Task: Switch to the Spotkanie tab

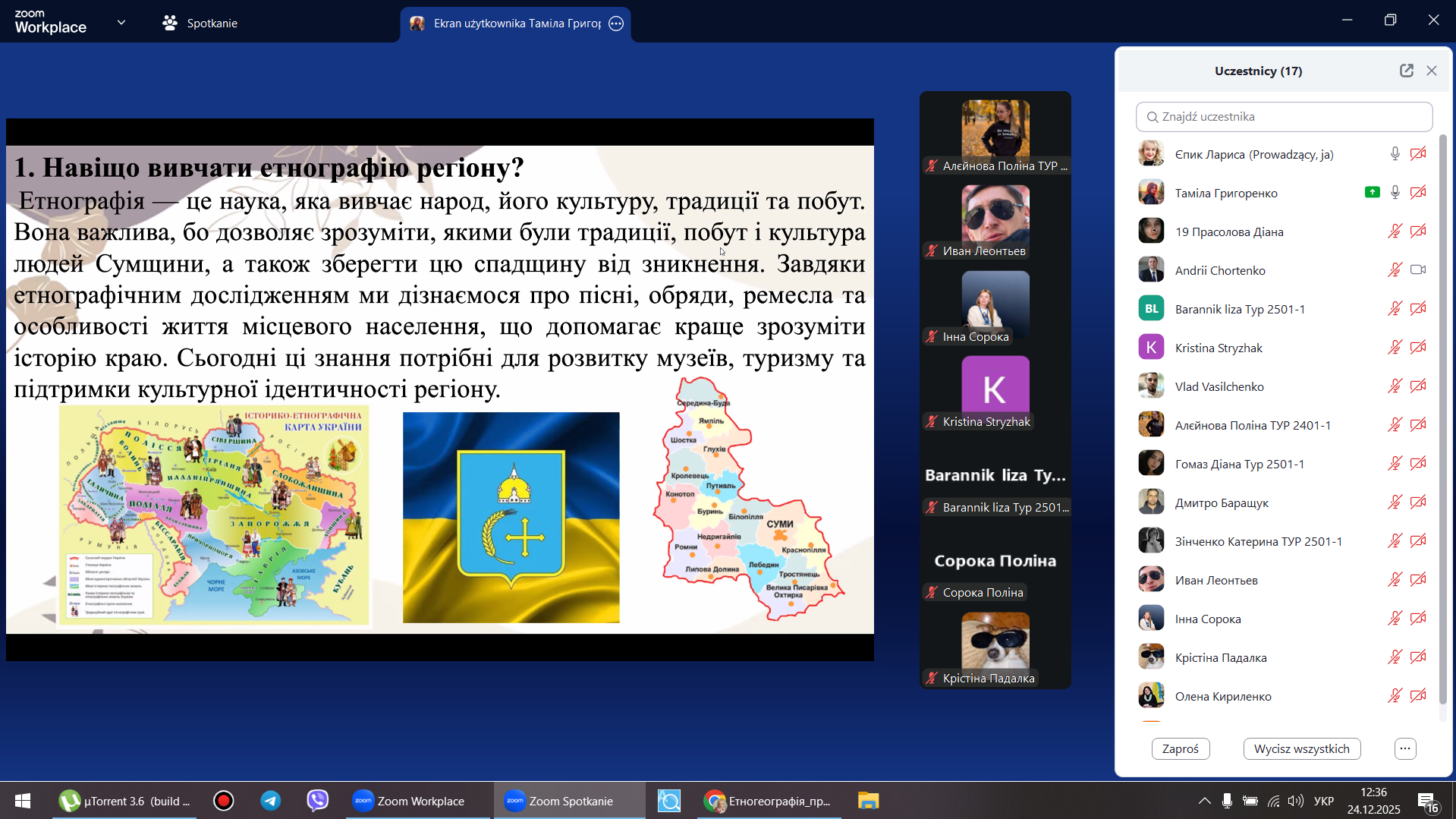Action: click(200, 24)
